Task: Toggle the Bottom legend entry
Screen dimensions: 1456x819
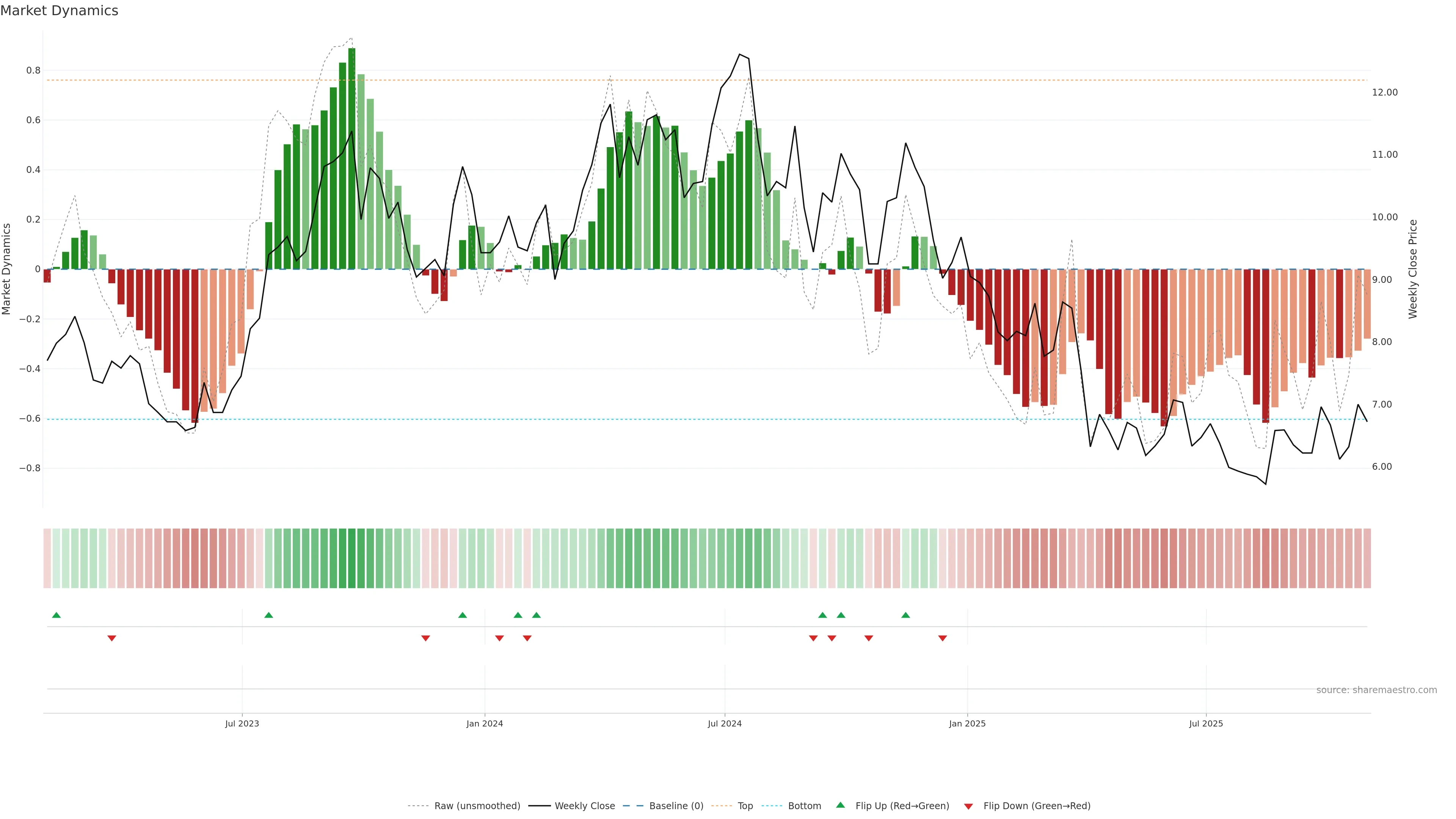Action: [x=804, y=806]
